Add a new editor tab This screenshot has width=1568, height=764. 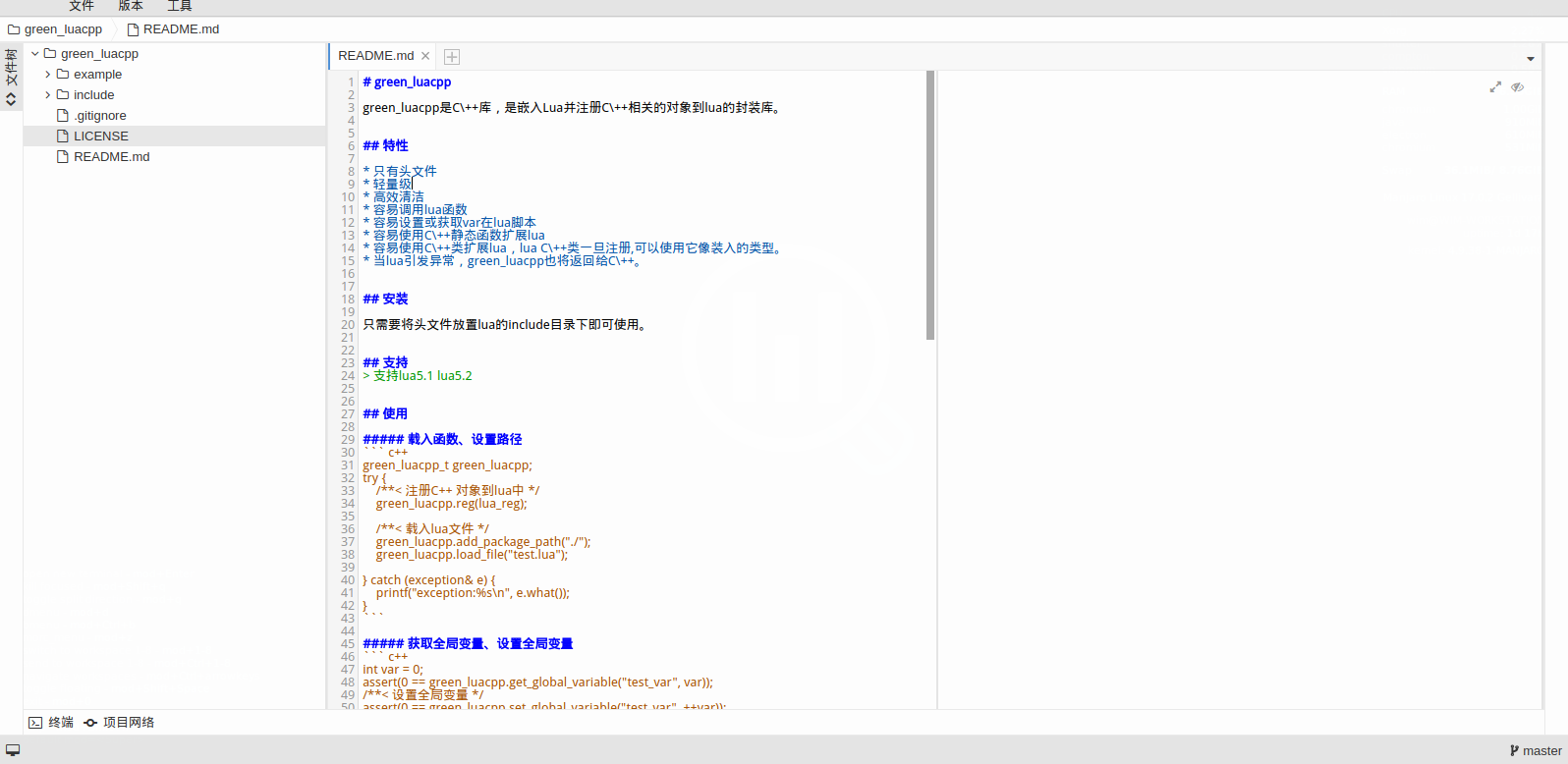pos(452,57)
